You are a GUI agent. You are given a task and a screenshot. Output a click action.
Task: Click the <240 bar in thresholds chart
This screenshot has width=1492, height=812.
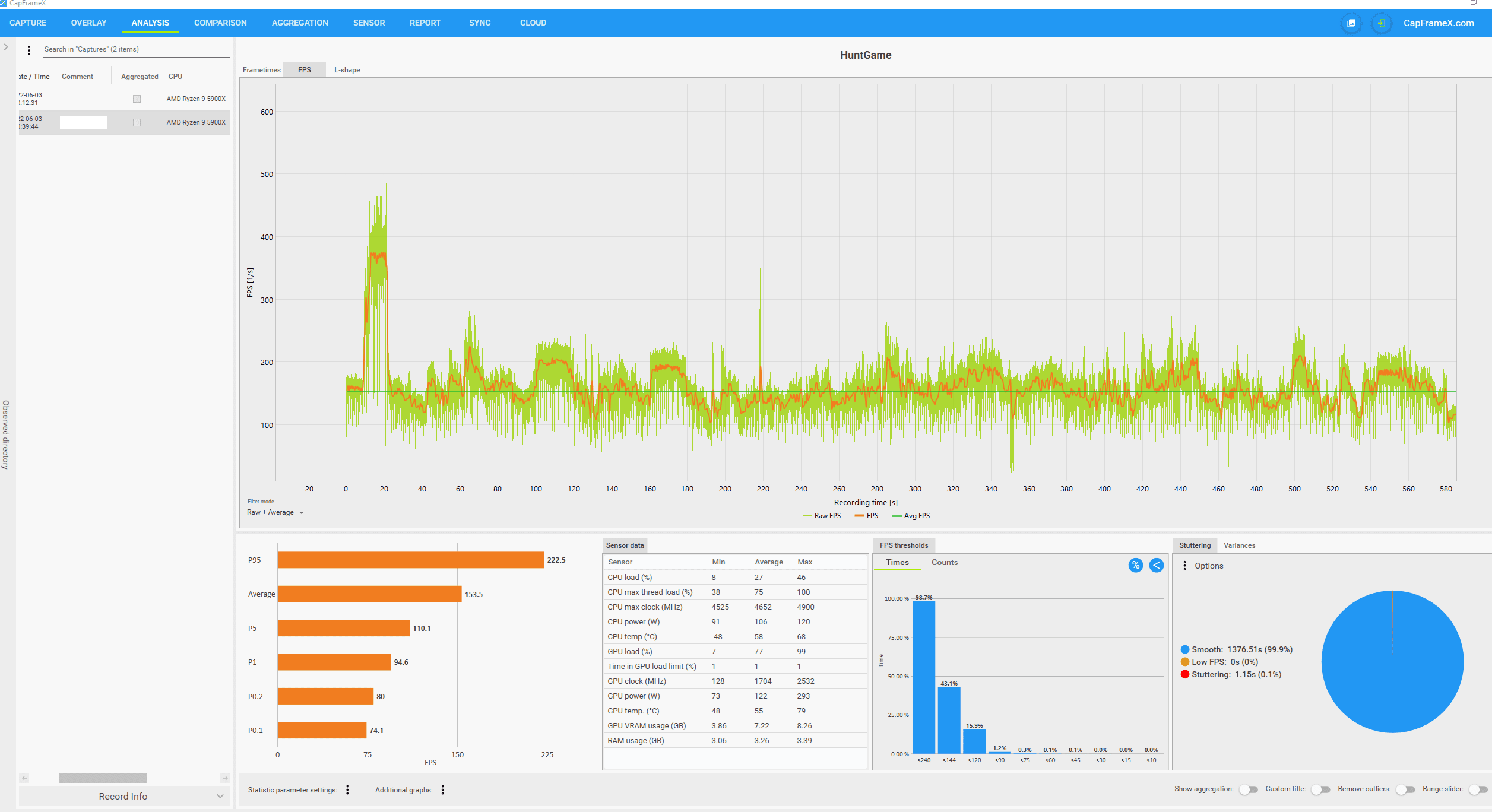pyautogui.click(x=924, y=677)
